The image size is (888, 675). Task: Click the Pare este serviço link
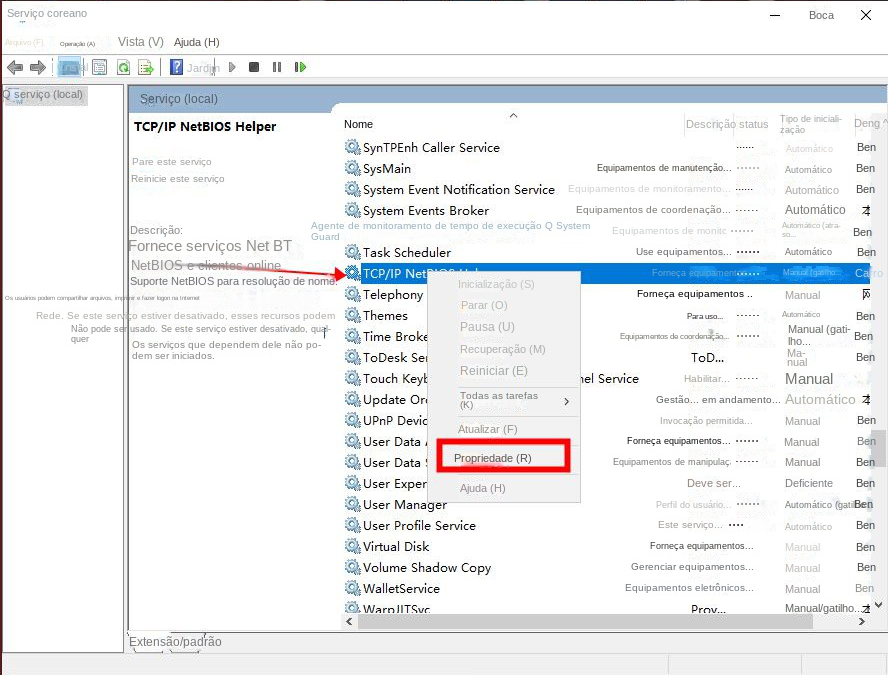[172, 161]
